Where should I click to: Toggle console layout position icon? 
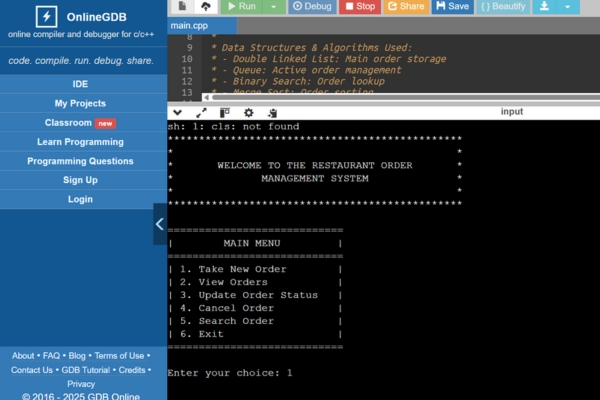coord(225,113)
